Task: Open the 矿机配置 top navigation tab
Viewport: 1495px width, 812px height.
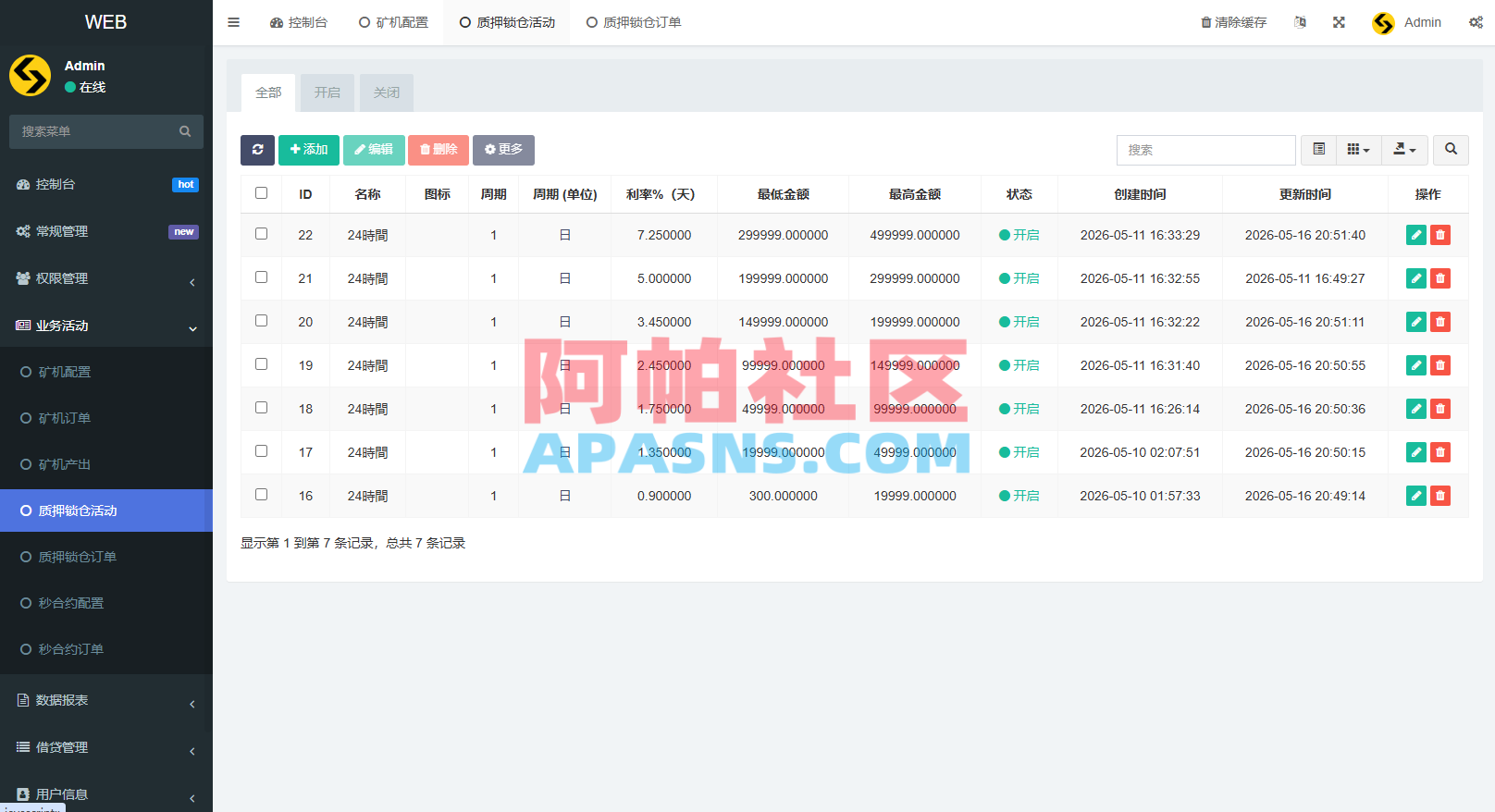Action: [x=393, y=22]
